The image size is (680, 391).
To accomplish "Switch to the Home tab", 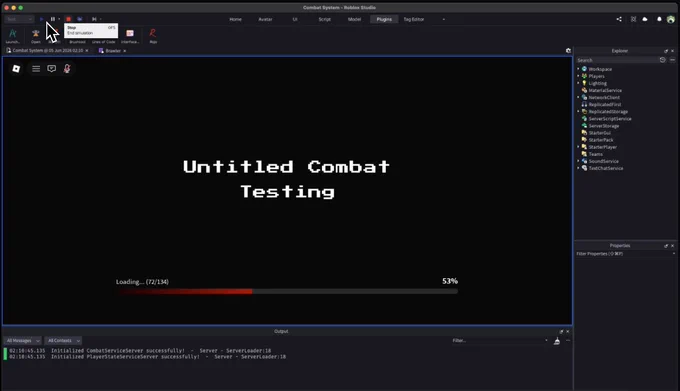I will 235,19.
